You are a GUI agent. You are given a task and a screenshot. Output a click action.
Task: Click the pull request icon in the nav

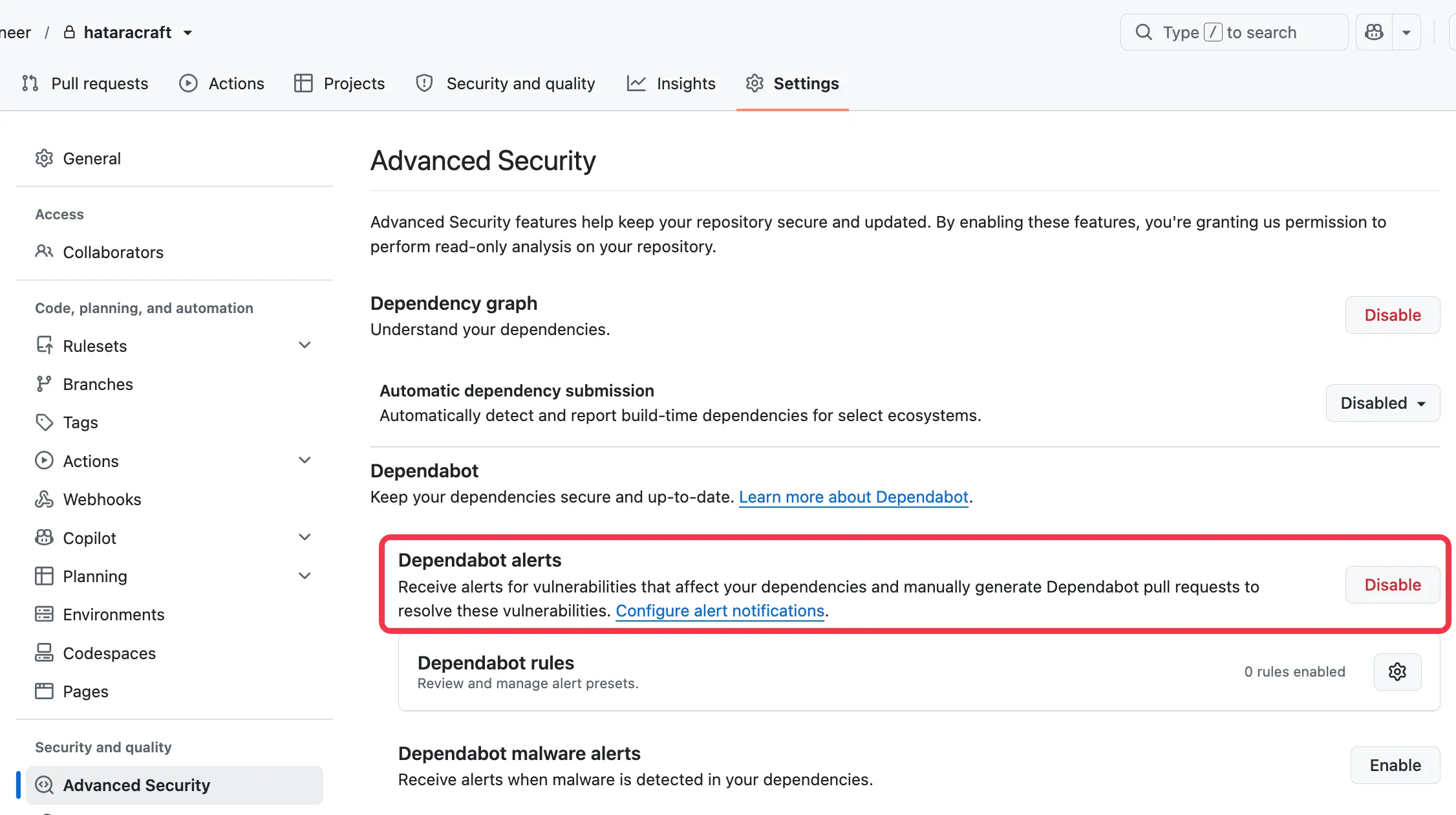coord(30,83)
